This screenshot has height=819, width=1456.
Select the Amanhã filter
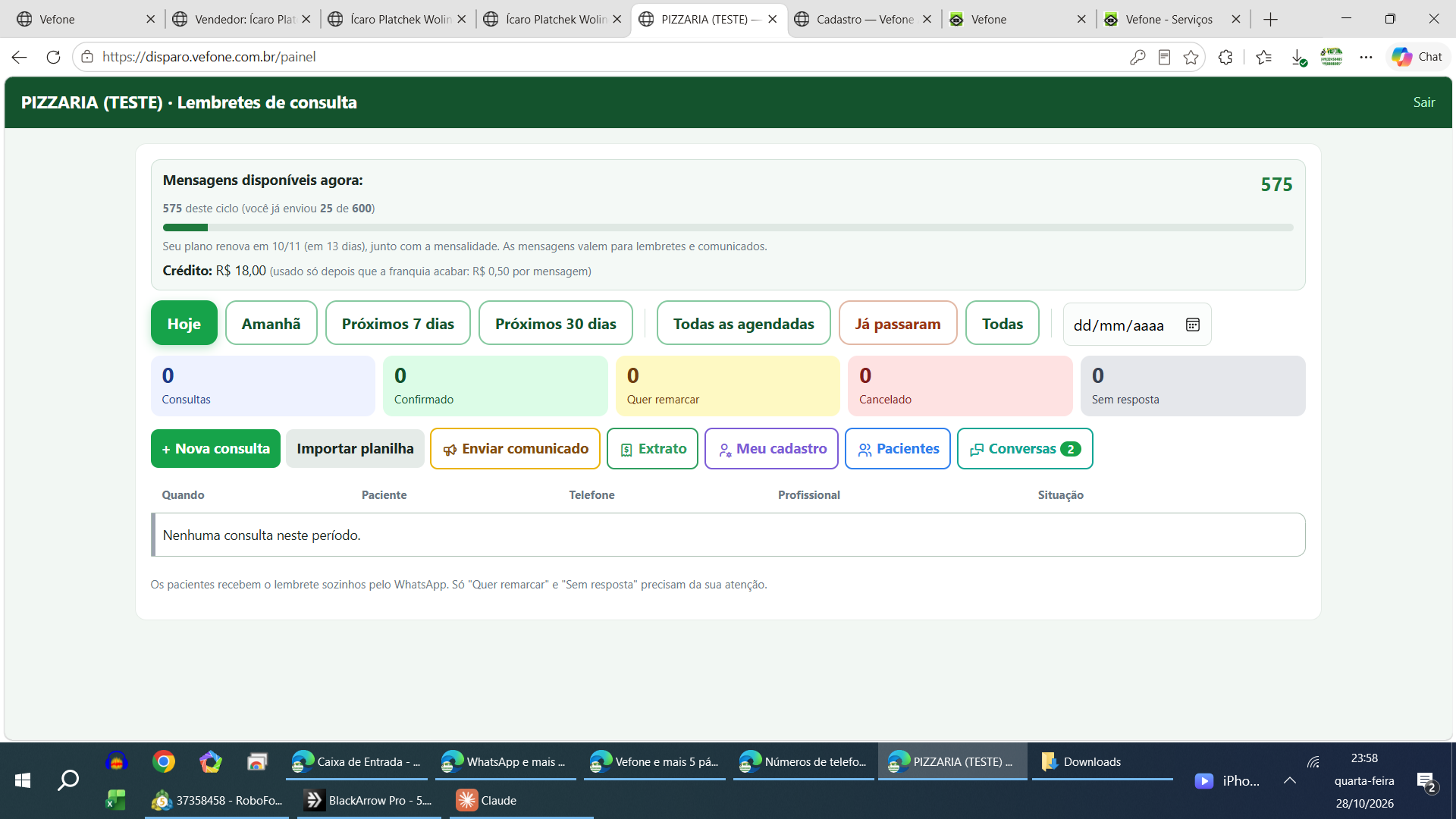[x=271, y=323]
